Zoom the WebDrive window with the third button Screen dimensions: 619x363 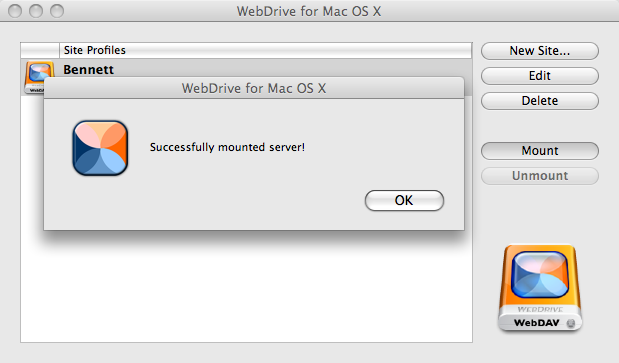(57, 11)
